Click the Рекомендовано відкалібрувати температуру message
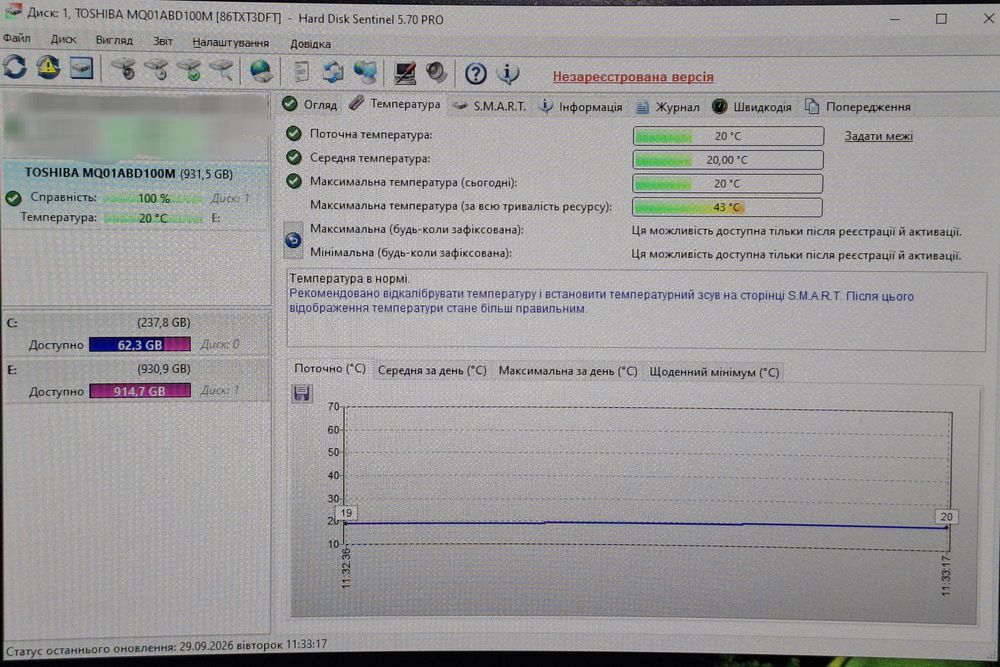Screen dimensions: 1000x667 [601, 302]
